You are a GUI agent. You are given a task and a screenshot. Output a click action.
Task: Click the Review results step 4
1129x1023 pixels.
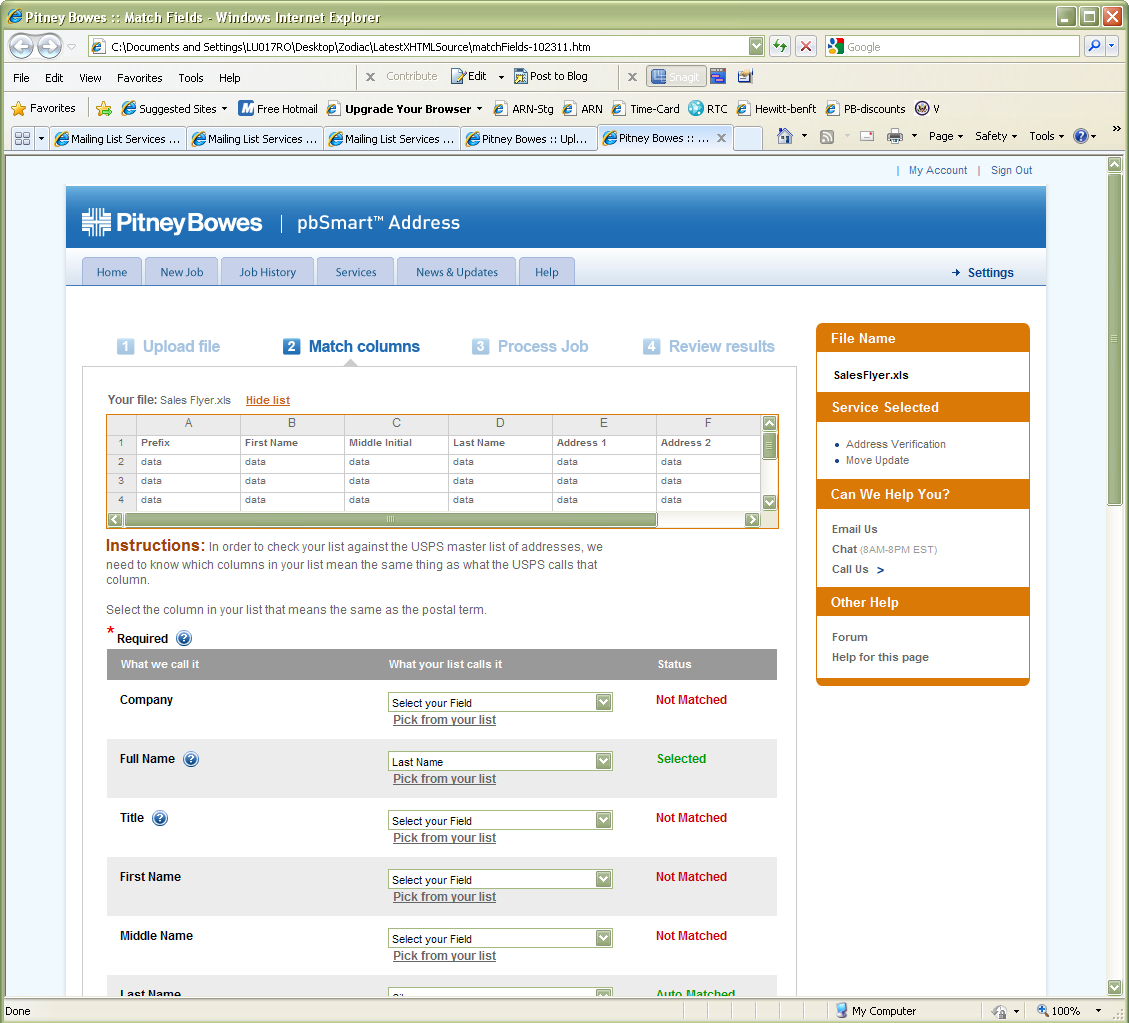[709, 346]
